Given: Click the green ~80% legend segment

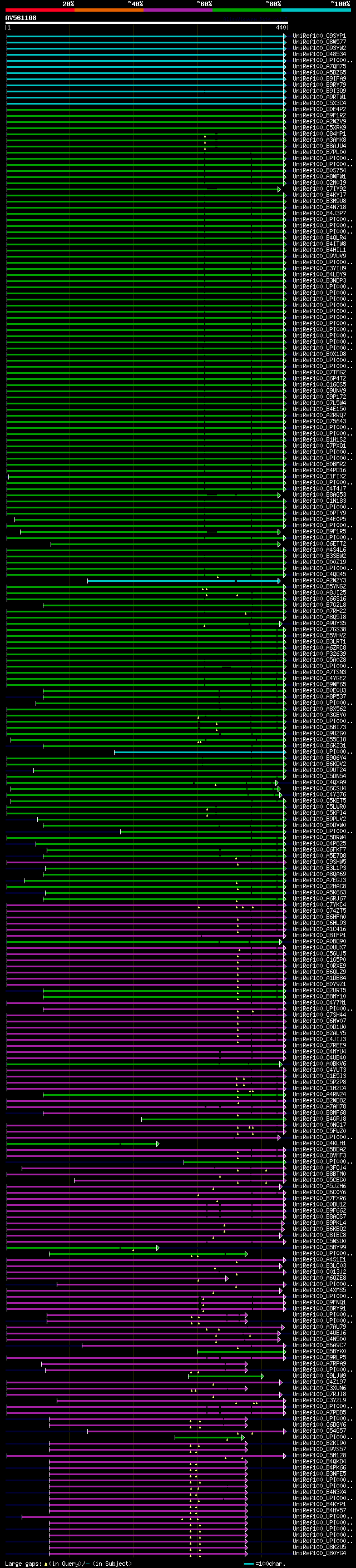Looking at the screenshot, I should (x=247, y=10).
